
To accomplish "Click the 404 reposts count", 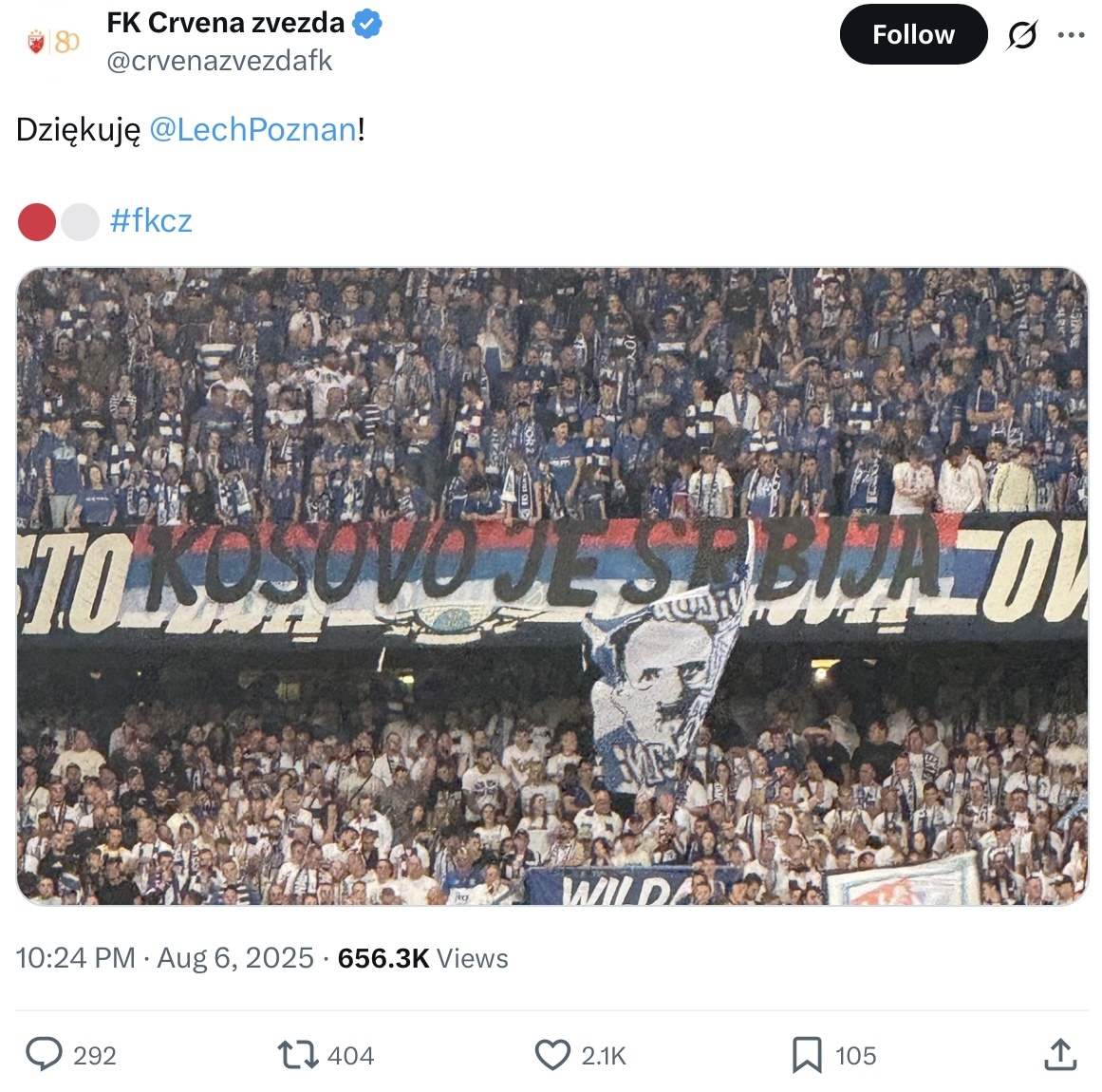I will pos(350,1056).
